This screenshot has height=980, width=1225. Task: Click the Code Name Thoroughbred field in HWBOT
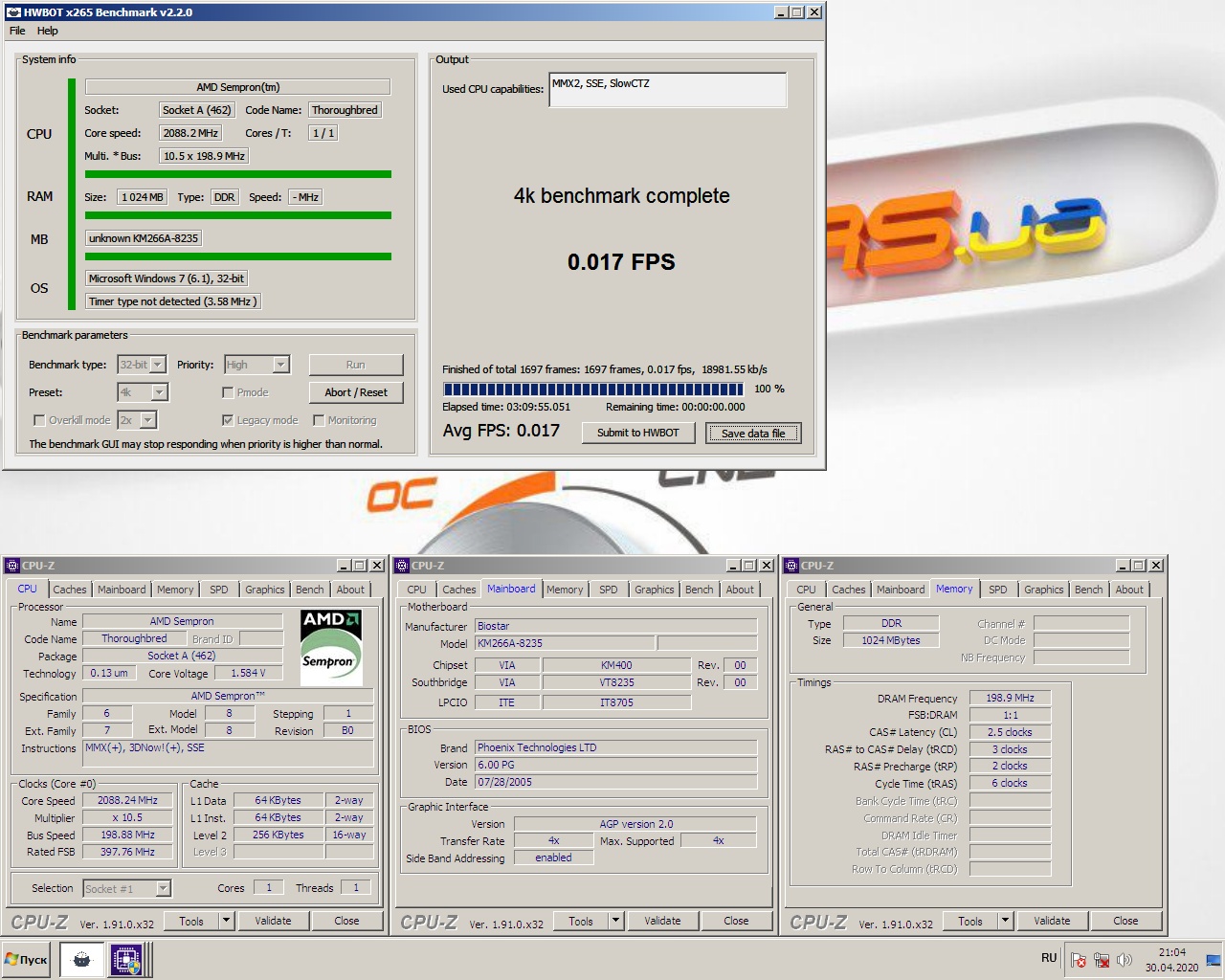point(345,110)
